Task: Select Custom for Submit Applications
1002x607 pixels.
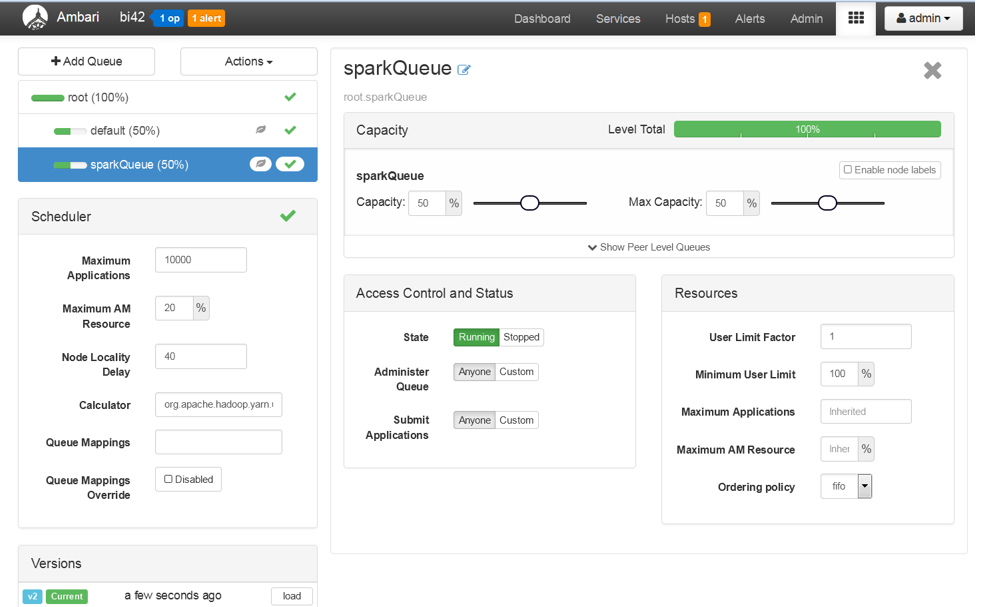Action: coord(516,420)
